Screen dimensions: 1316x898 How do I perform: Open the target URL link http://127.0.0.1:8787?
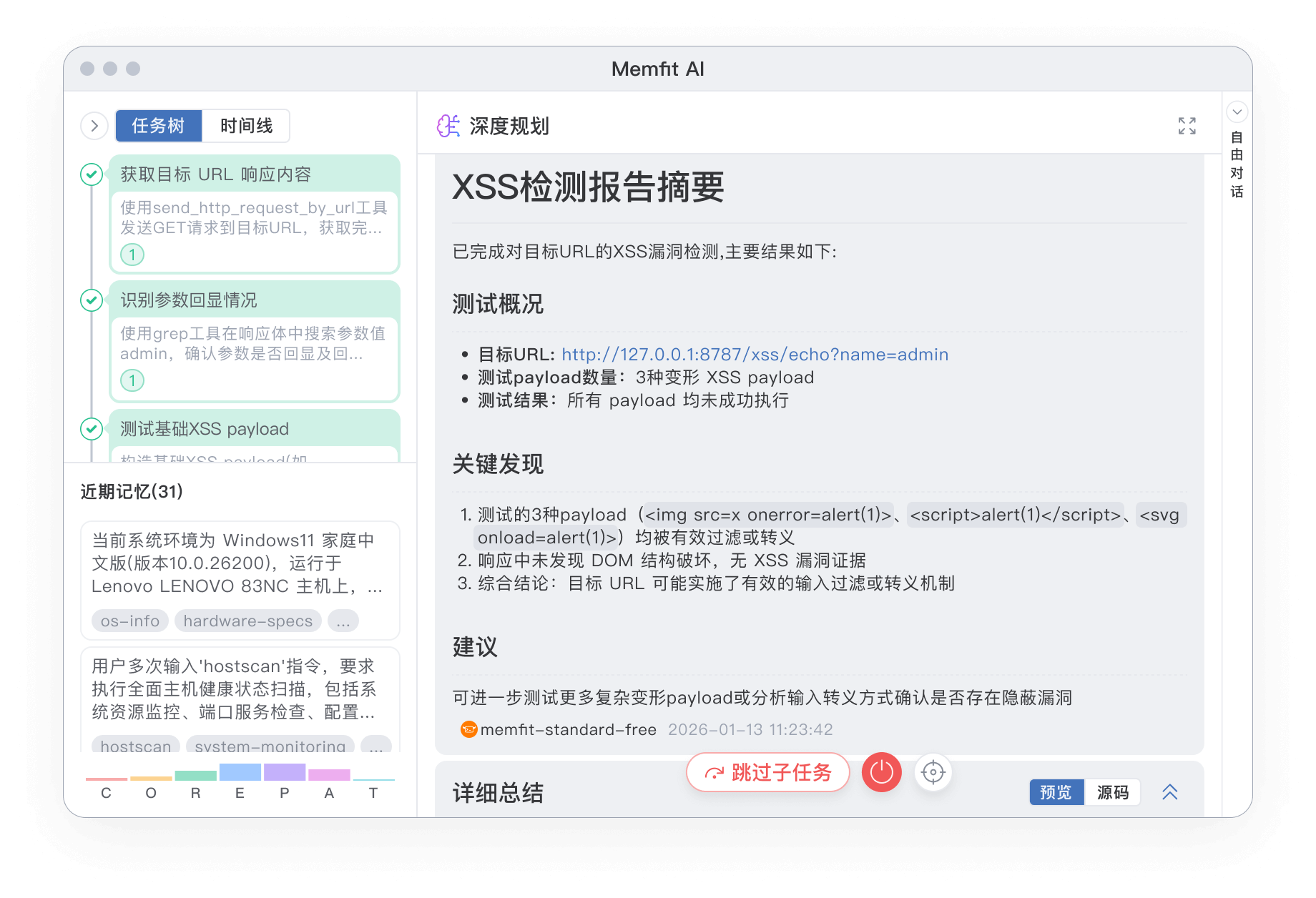(x=755, y=354)
